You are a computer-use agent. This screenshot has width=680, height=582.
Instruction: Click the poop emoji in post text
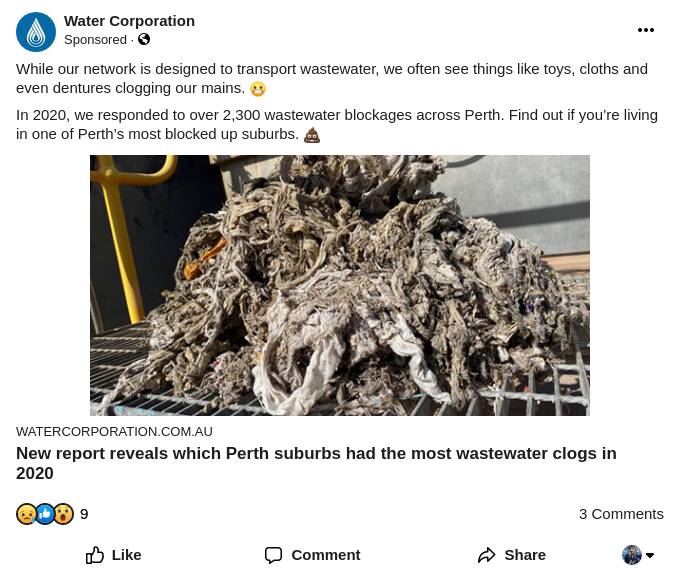click(312, 135)
